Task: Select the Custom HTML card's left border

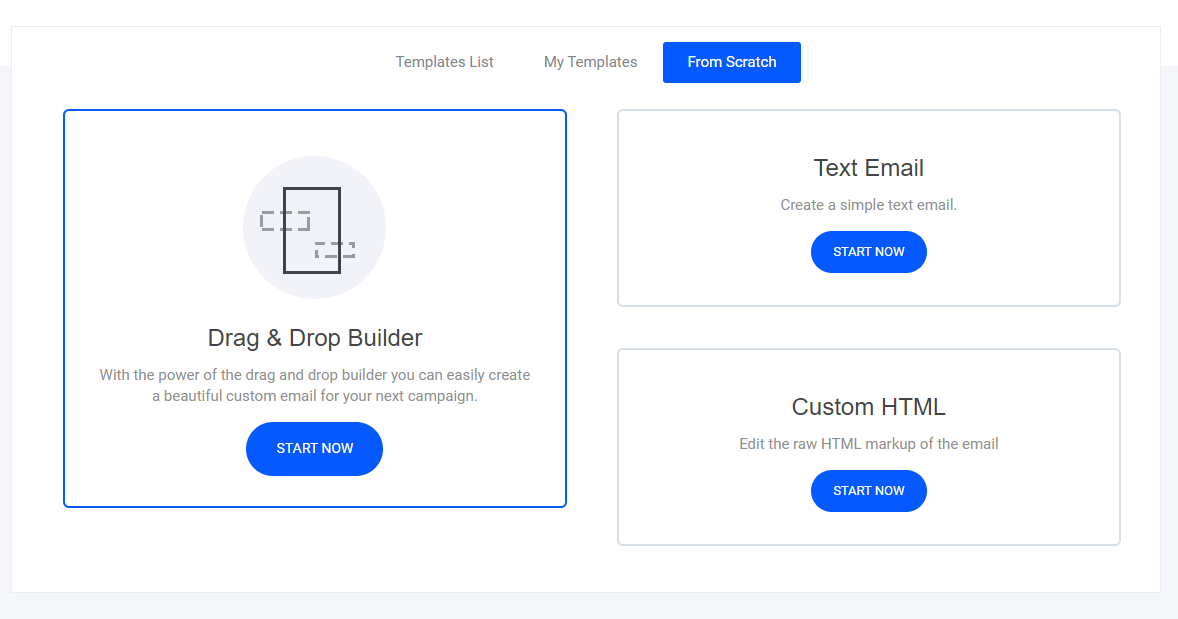Action: 618,447
